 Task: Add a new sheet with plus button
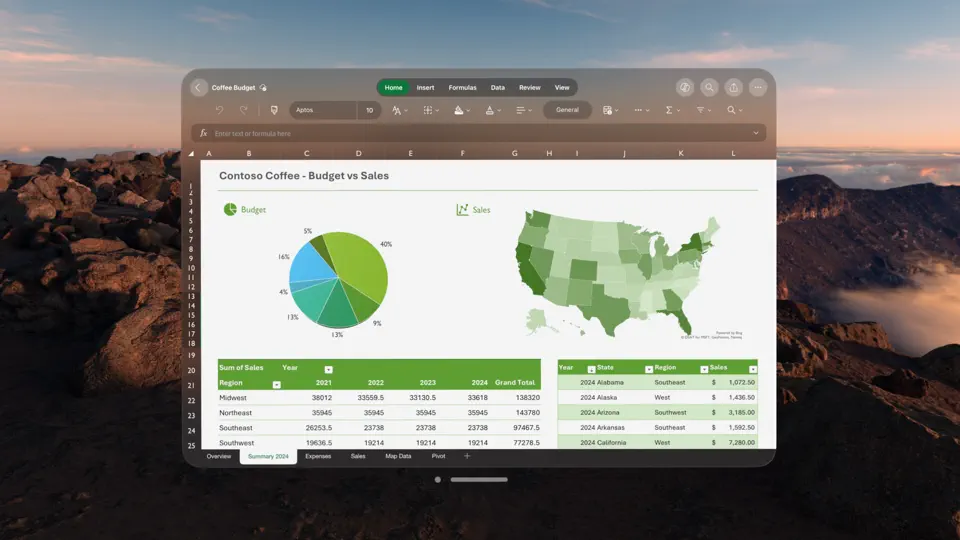[x=467, y=456]
